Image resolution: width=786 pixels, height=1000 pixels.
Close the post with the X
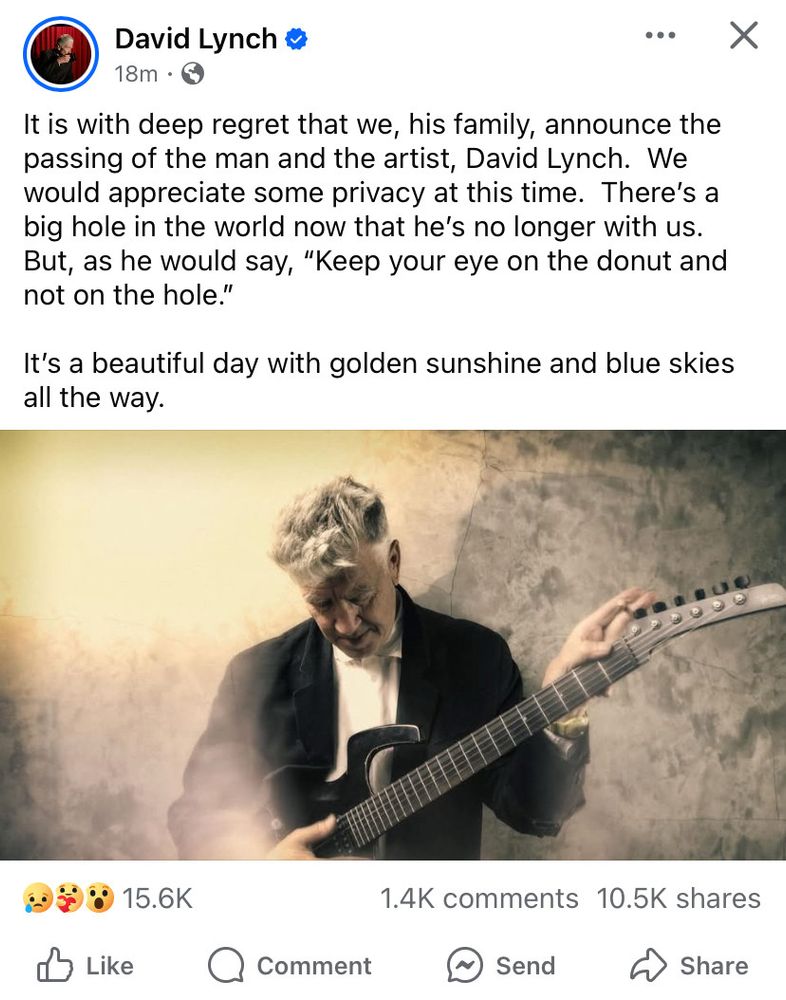pos(744,35)
